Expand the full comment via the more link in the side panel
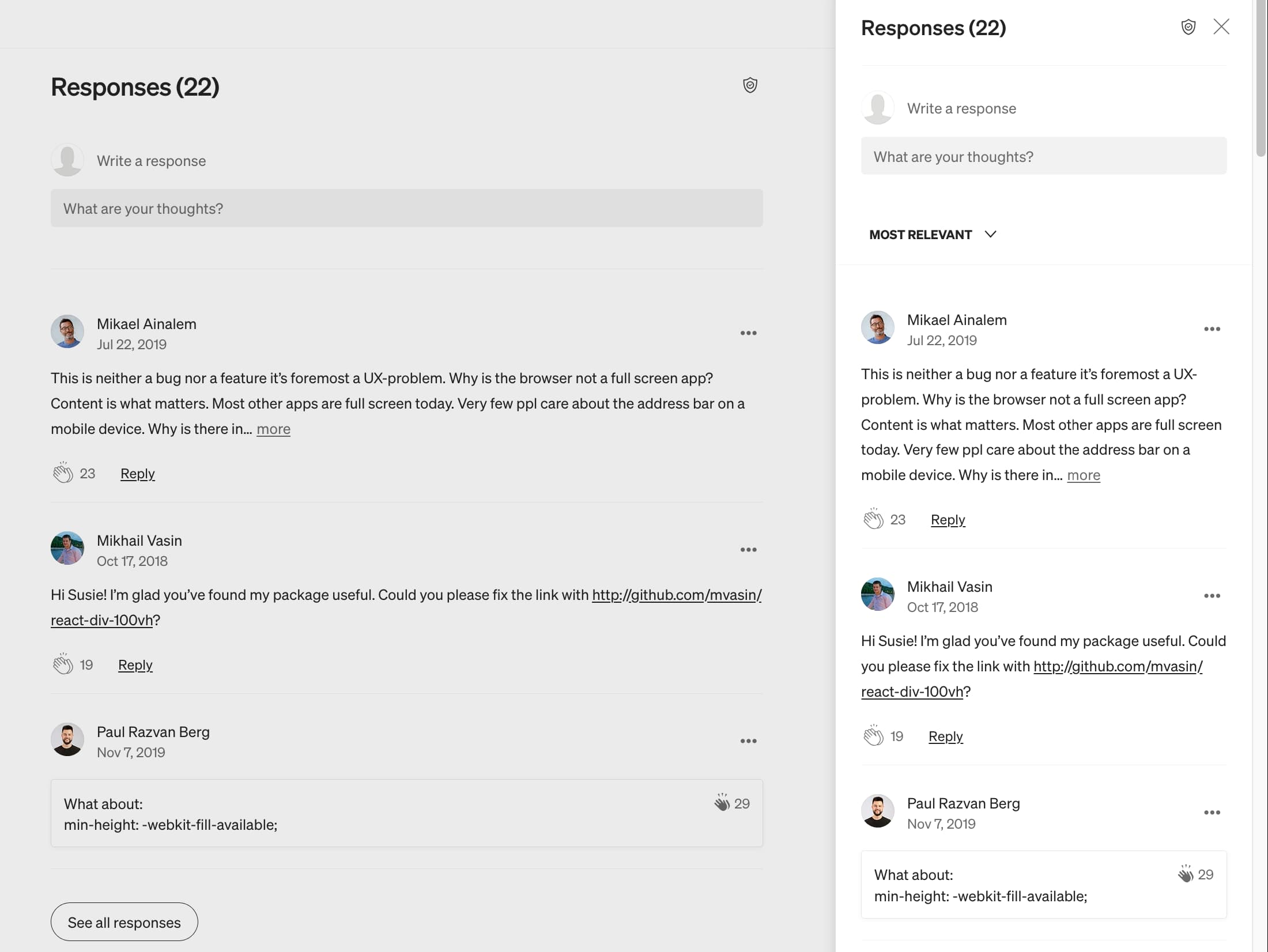Screen dimensions: 1268x952 point(1084,475)
